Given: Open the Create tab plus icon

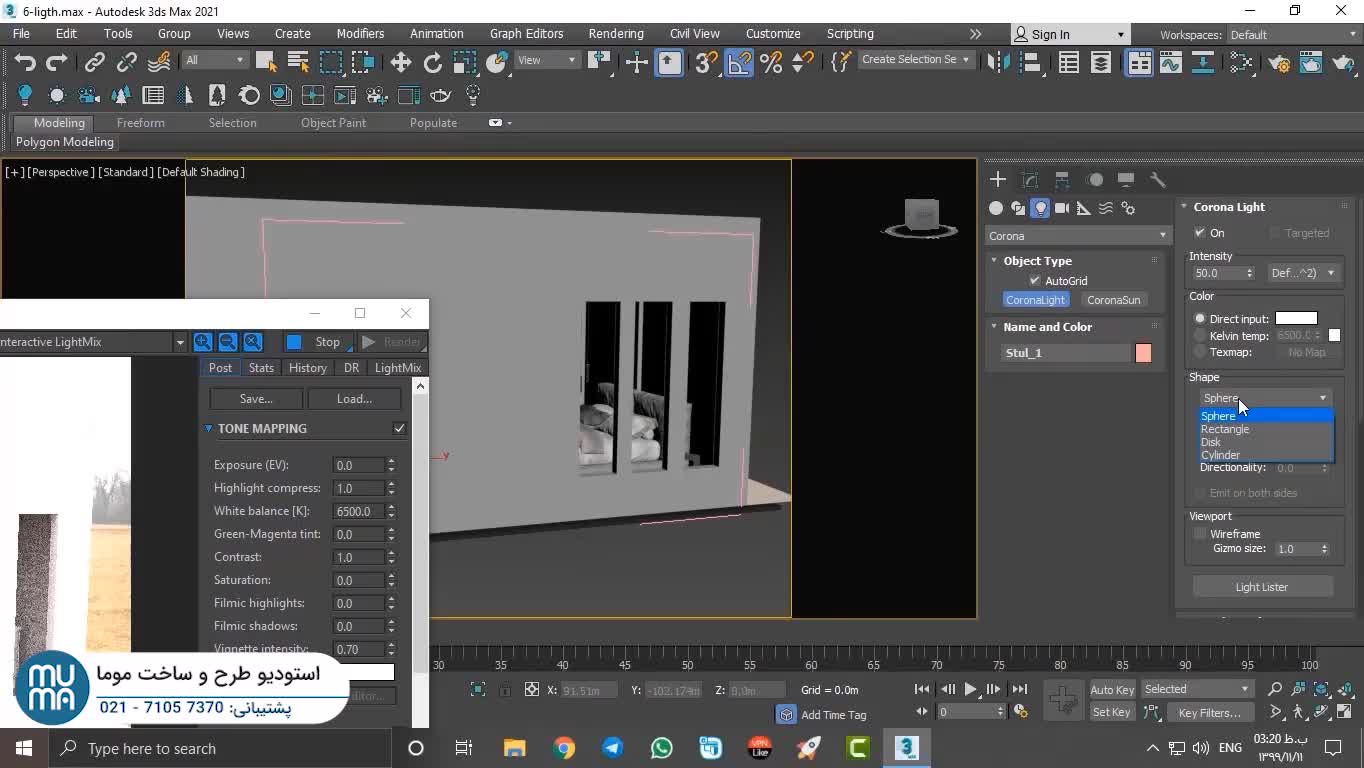Looking at the screenshot, I should pos(997,180).
